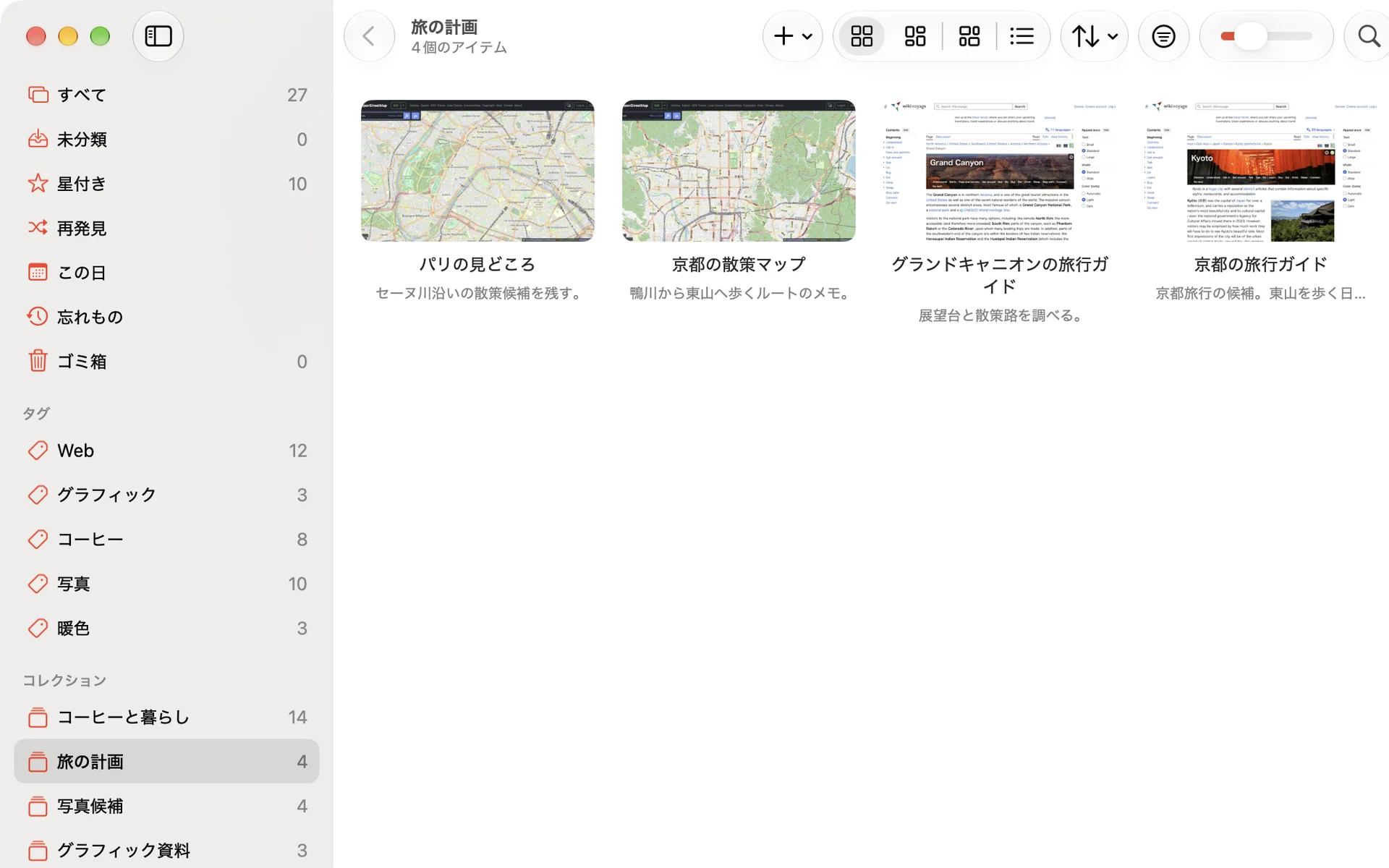Open the Kyoto wikivoyage thumbnail
Image resolution: width=1389 pixels, height=868 pixels.
coord(1261,171)
